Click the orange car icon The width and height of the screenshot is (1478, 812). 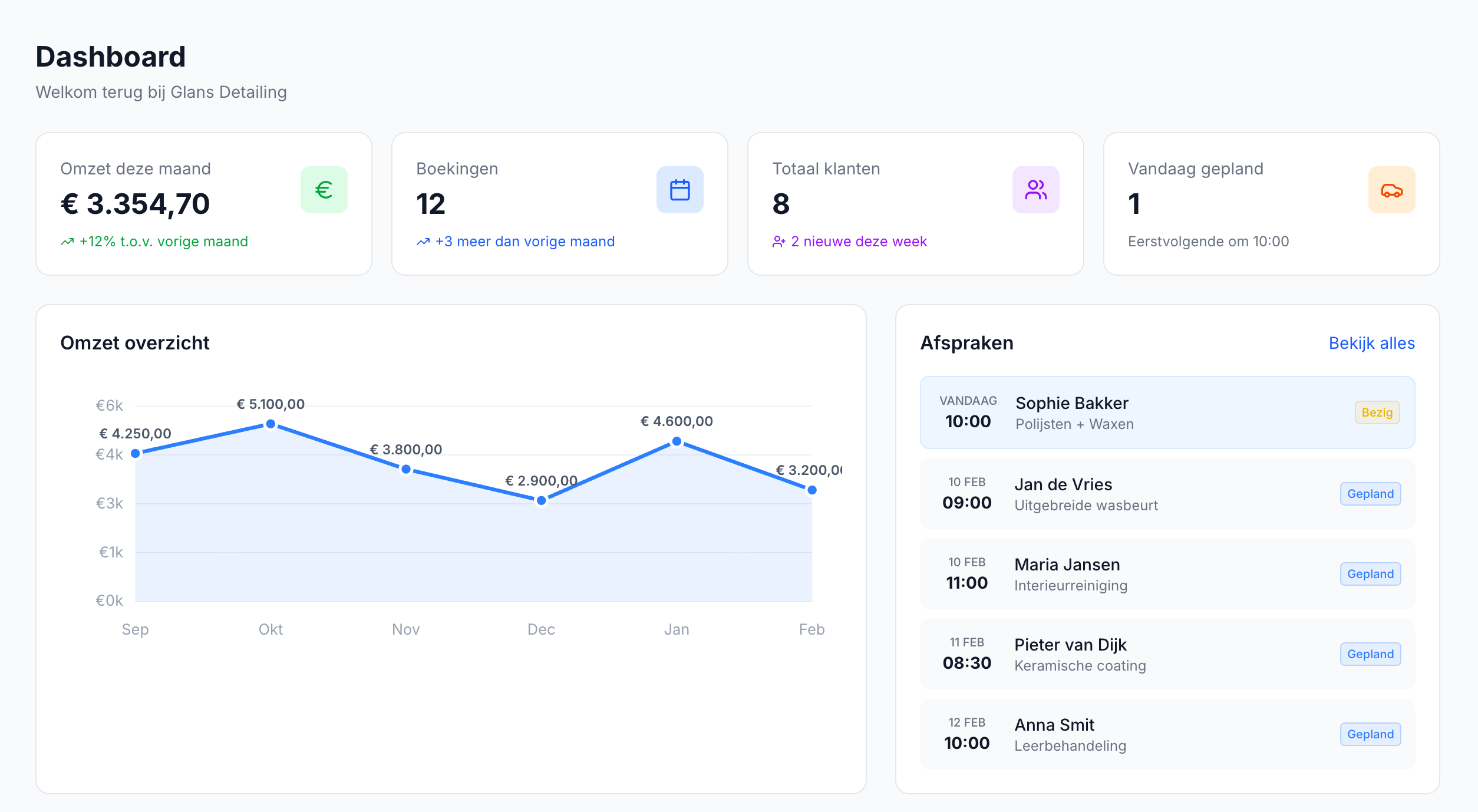click(1391, 190)
